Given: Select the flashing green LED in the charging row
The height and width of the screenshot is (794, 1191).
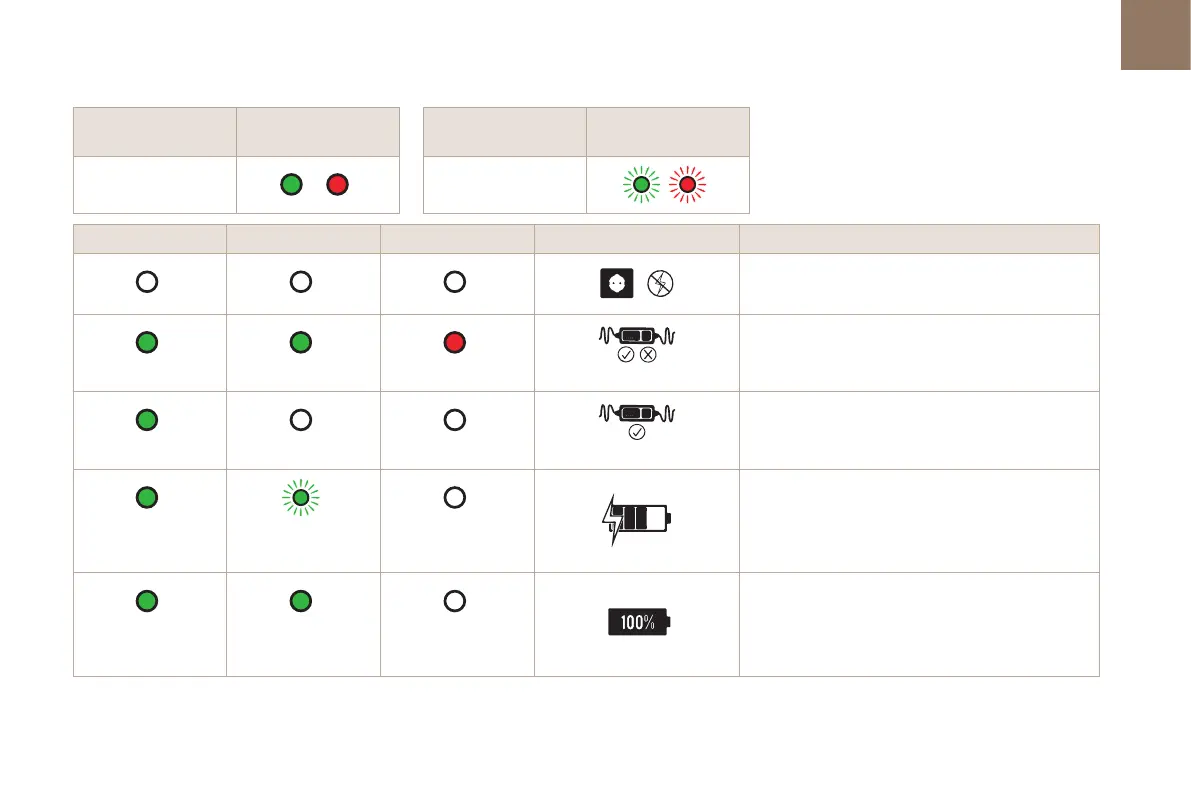Looking at the screenshot, I should (301, 498).
